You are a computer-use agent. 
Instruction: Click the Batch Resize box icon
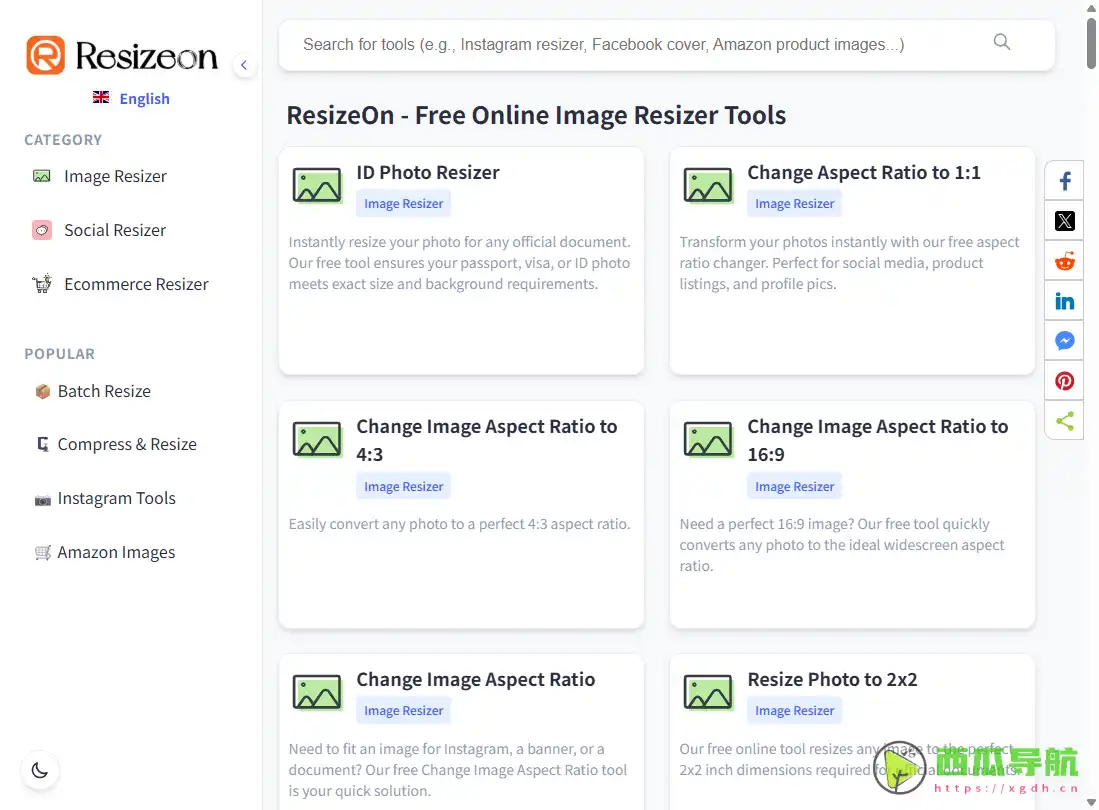pos(43,391)
